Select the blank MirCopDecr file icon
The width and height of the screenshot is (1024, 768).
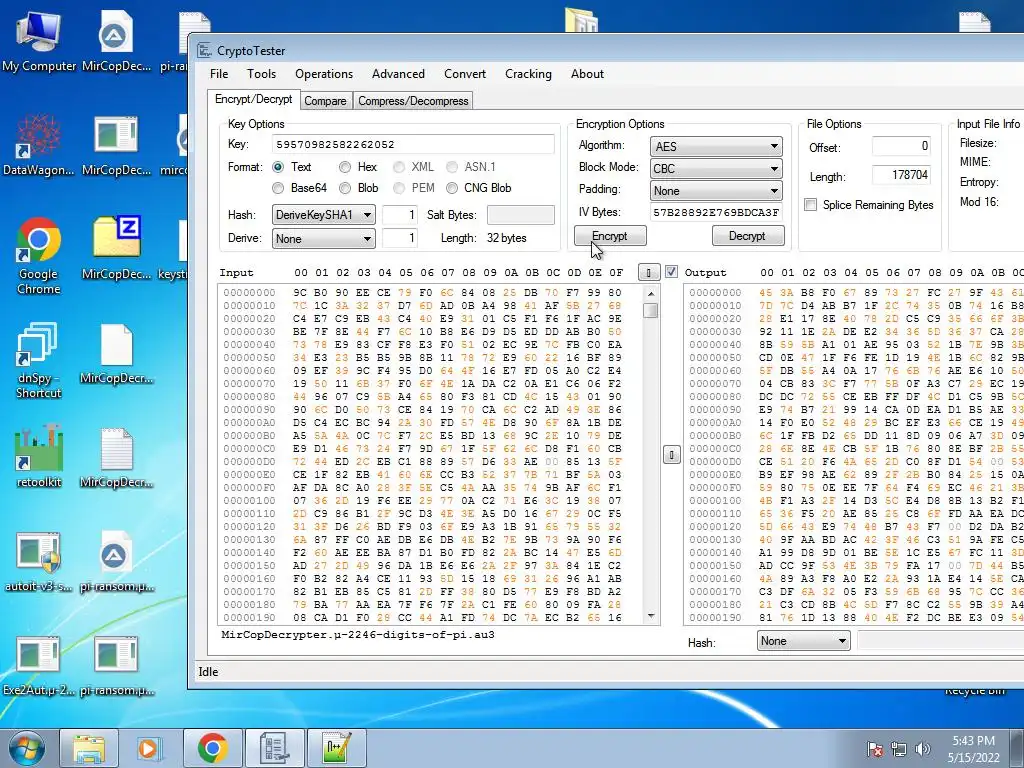(117, 353)
